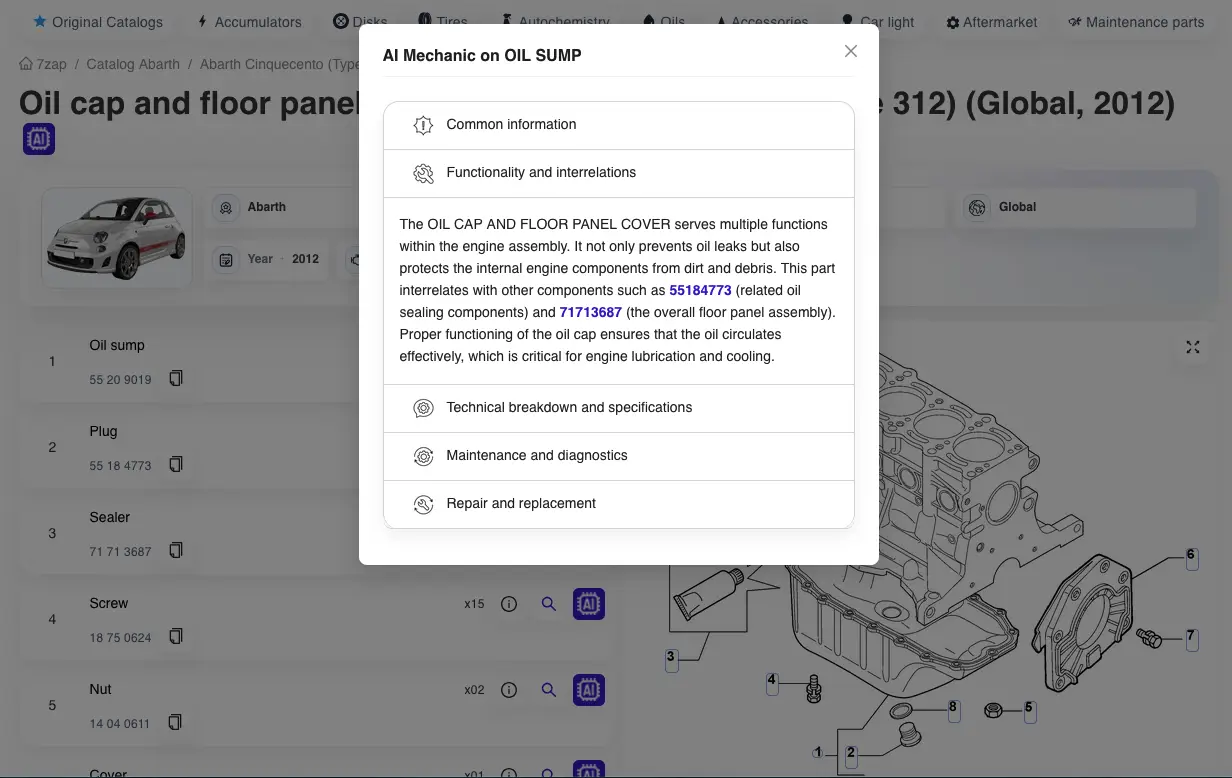Close the AI Mechanic dialog
Screen dimensions: 1232x778
851,51
